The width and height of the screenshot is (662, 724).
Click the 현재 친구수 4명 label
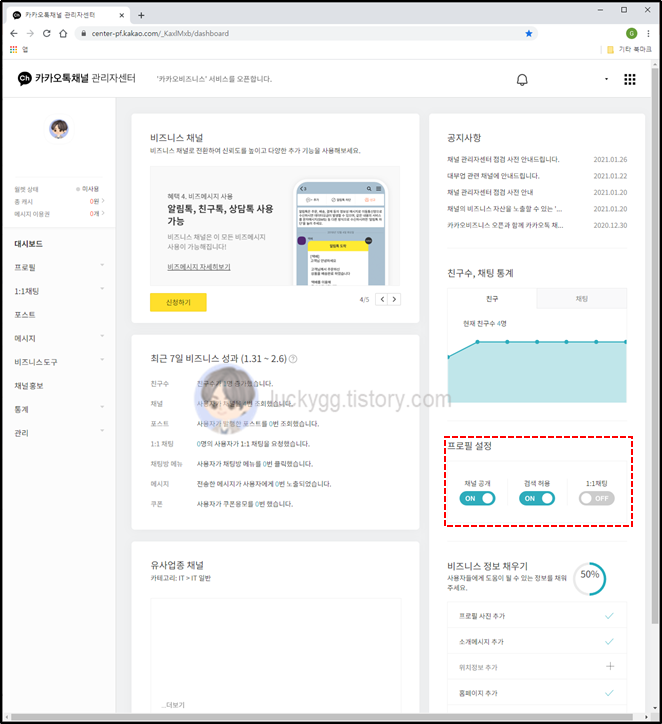pyautogui.click(x=485, y=324)
